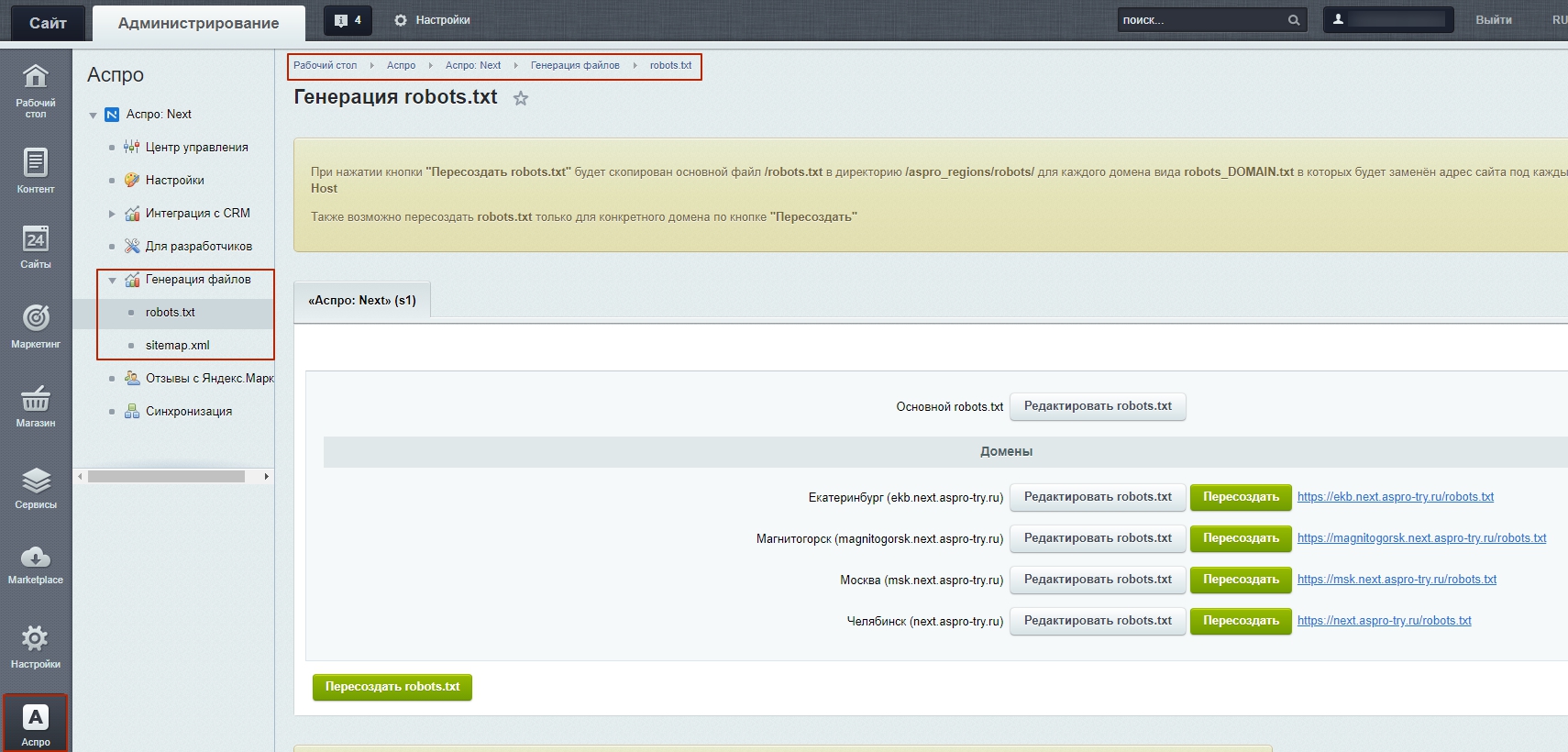Click the Отзывы с Яндекс.Маркет icon
The height and width of the screenshot is (752, 1568).
(132, 378)
